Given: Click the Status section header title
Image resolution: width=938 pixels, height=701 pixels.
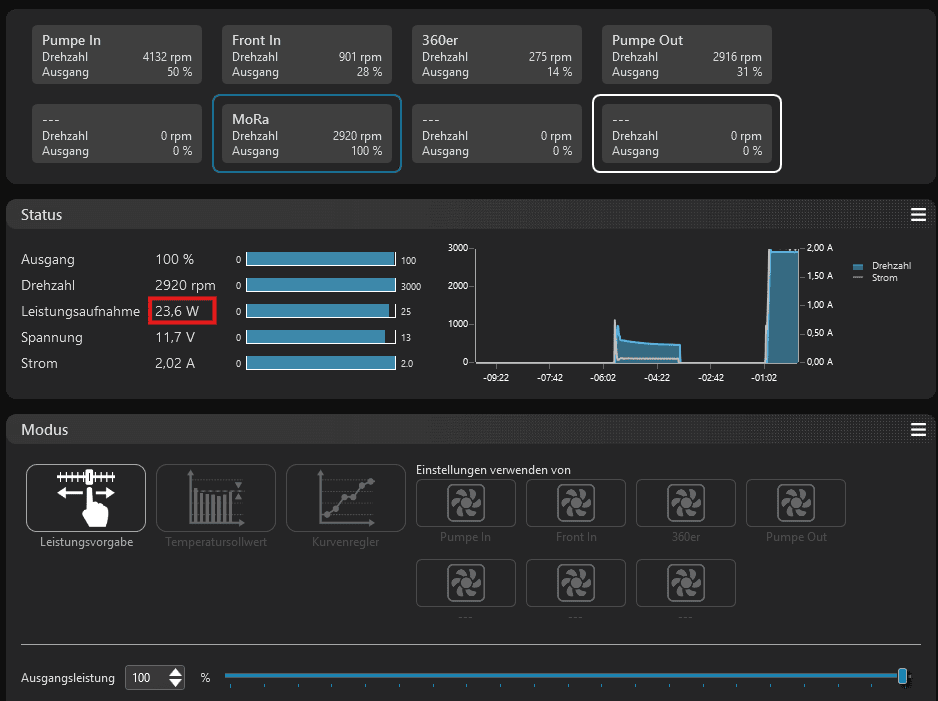Looking at the screenshot, I should click(41, 215).
